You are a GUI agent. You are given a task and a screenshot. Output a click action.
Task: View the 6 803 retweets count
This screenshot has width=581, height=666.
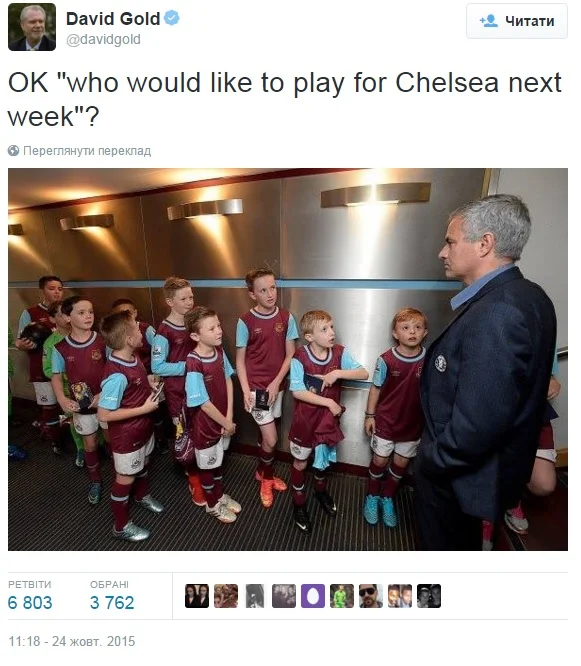pyautogui.click(x=30, y=602)
